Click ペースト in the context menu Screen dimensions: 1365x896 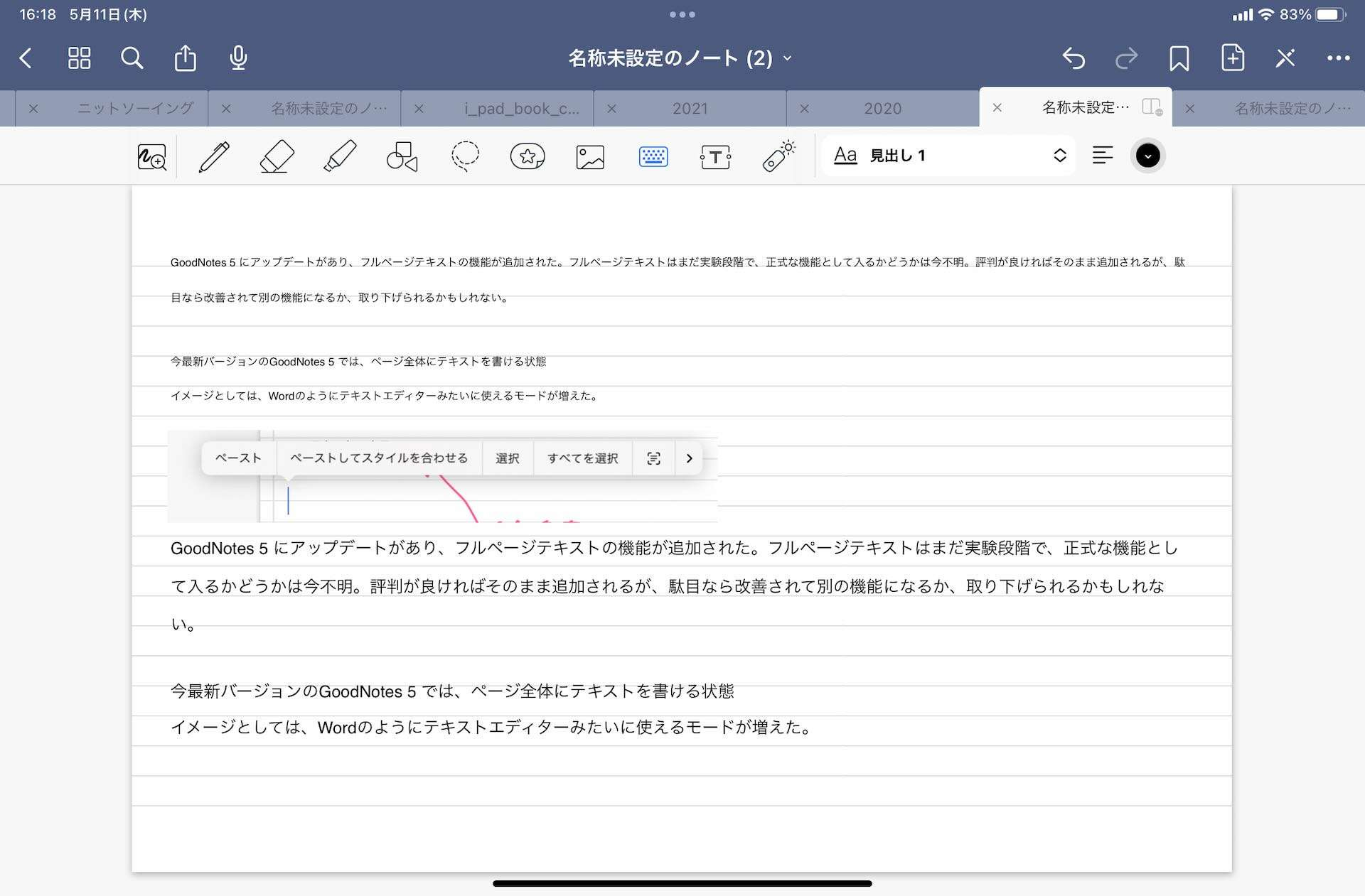coord(238,458)
